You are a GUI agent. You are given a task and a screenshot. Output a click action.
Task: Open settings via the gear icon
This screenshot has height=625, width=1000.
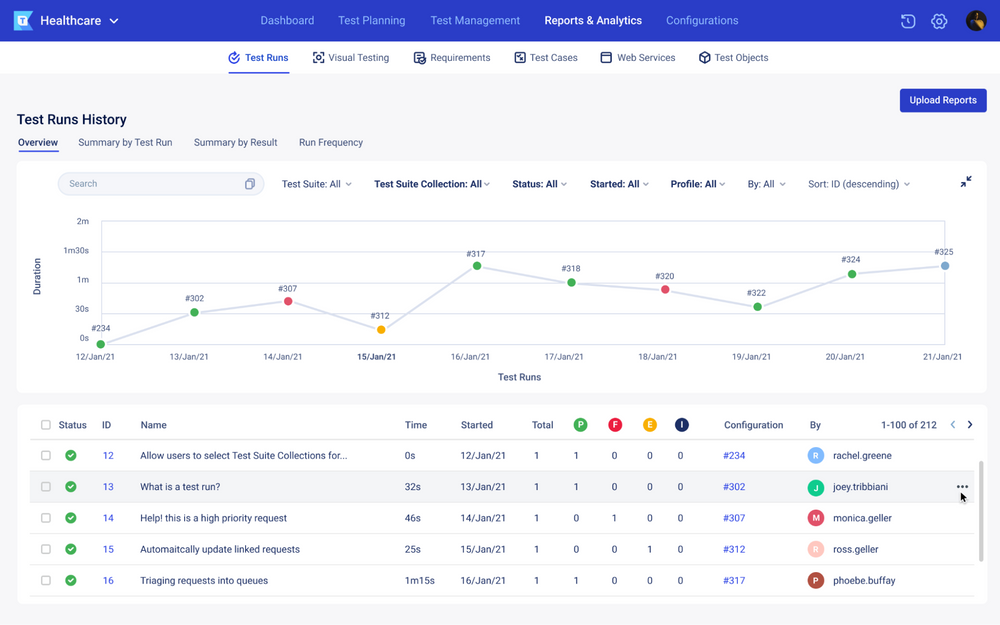coord(938,20)
